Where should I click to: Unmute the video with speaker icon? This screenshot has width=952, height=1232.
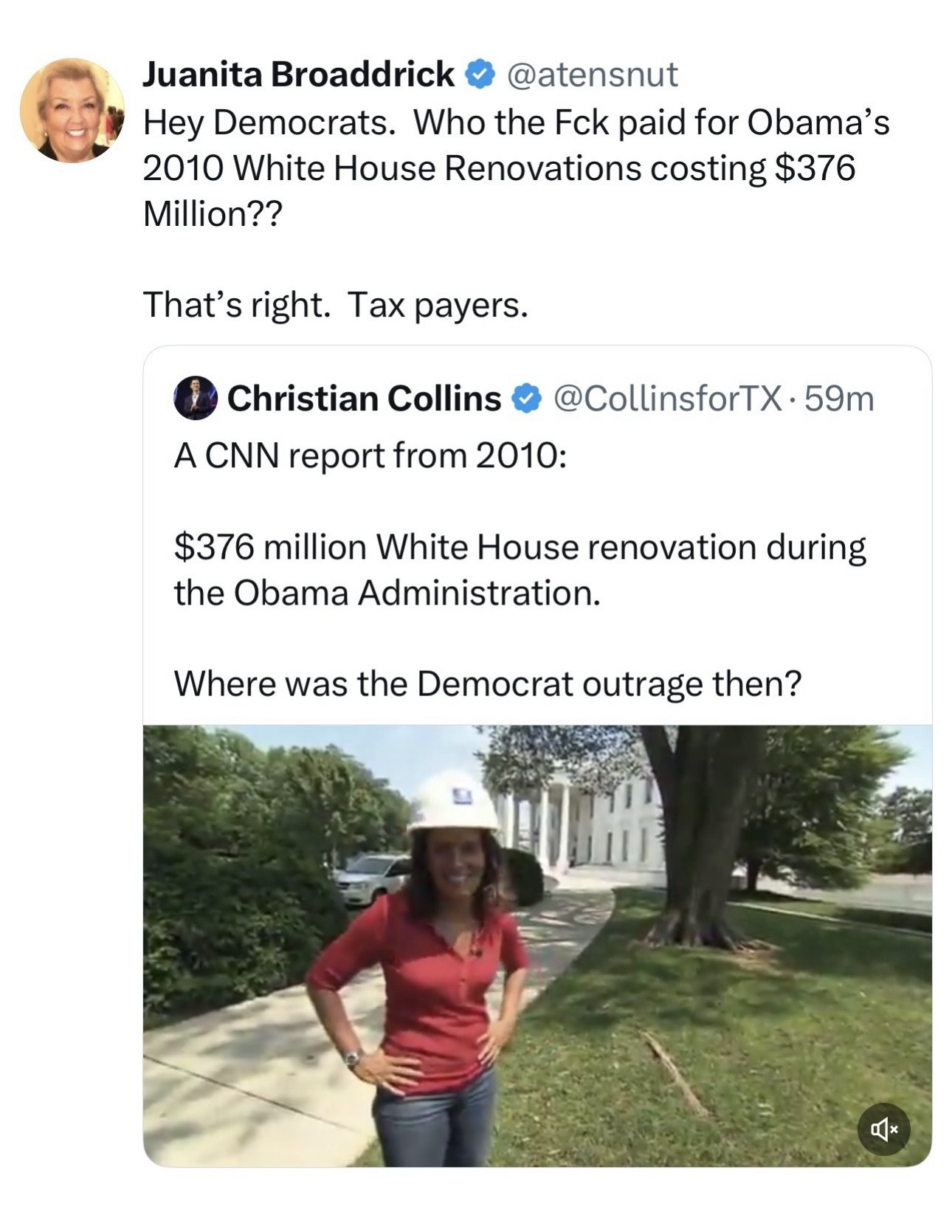pos(883,1129)
